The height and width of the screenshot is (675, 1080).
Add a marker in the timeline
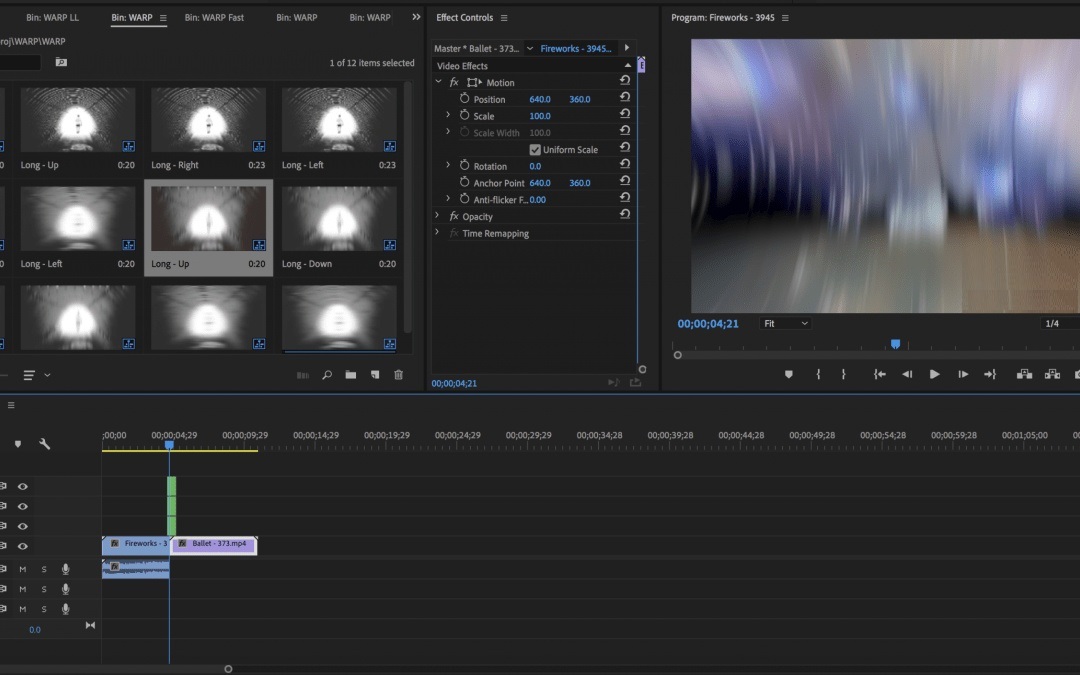point(18,444)
